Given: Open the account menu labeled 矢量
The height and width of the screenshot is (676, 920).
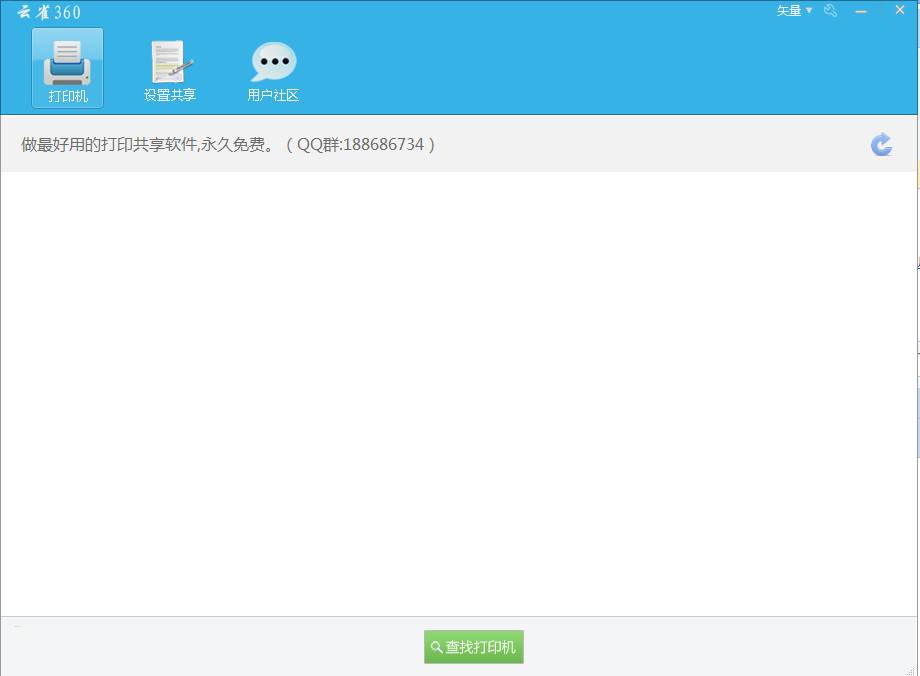Looking at the screenshot, I should (x=788, y=10).
